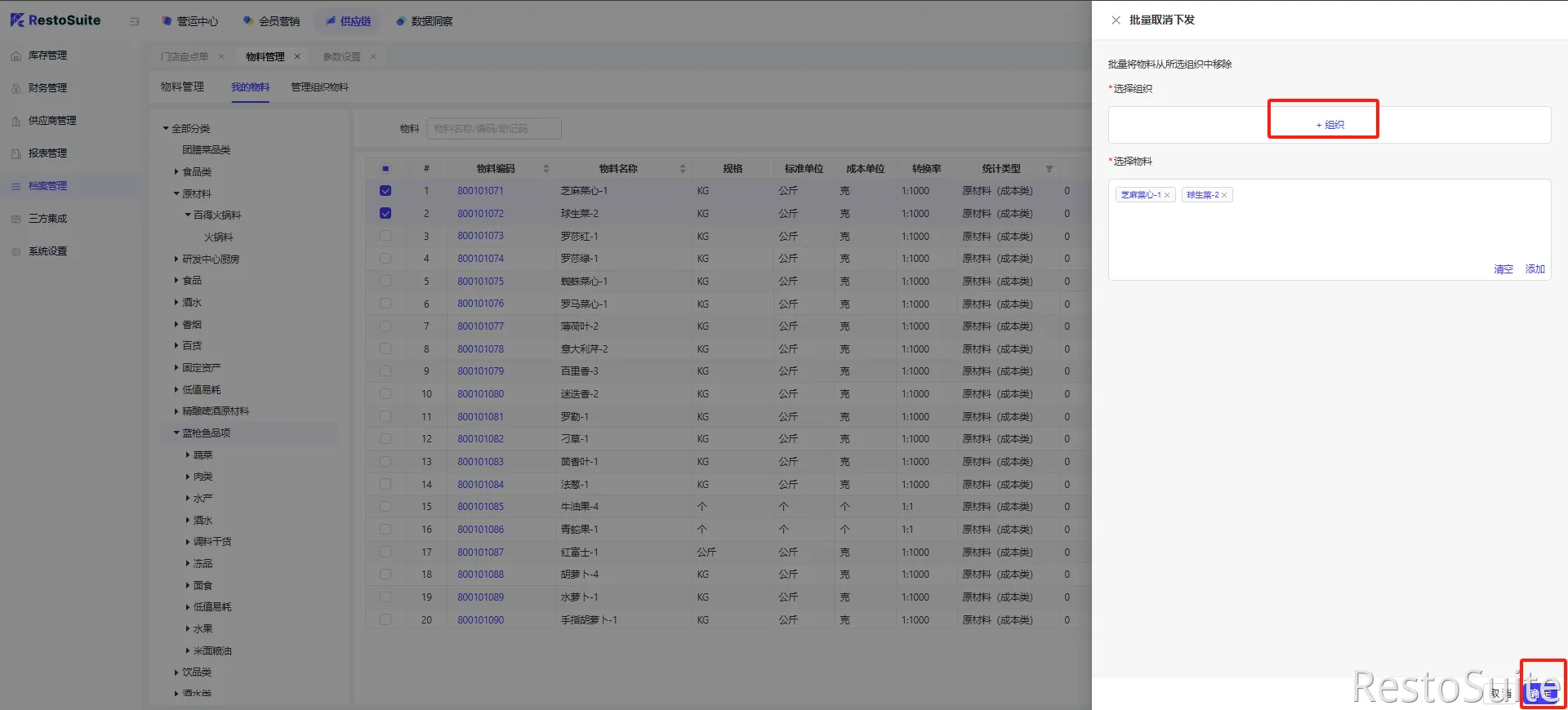Click 牛油果-4 name cell
1568x710 pixels.
(579, 507)
